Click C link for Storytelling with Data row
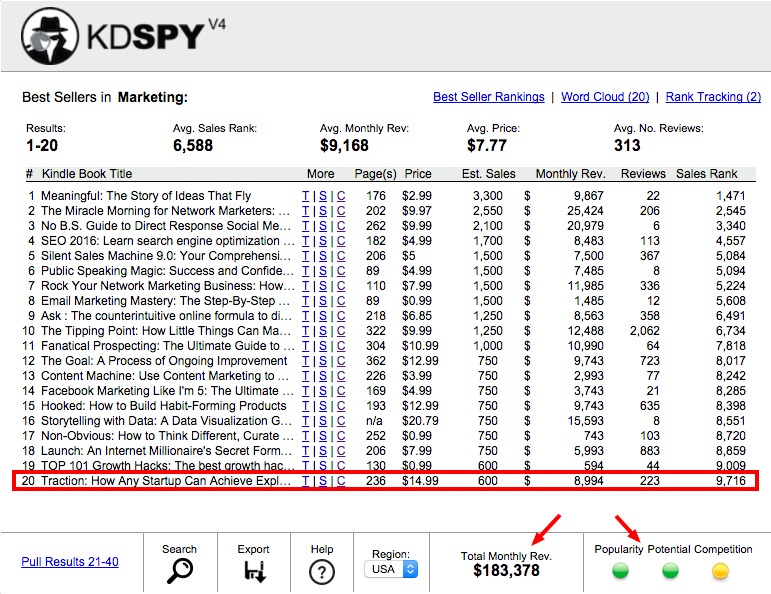Viewport: 771px width, 594px height. click(341, 421)
